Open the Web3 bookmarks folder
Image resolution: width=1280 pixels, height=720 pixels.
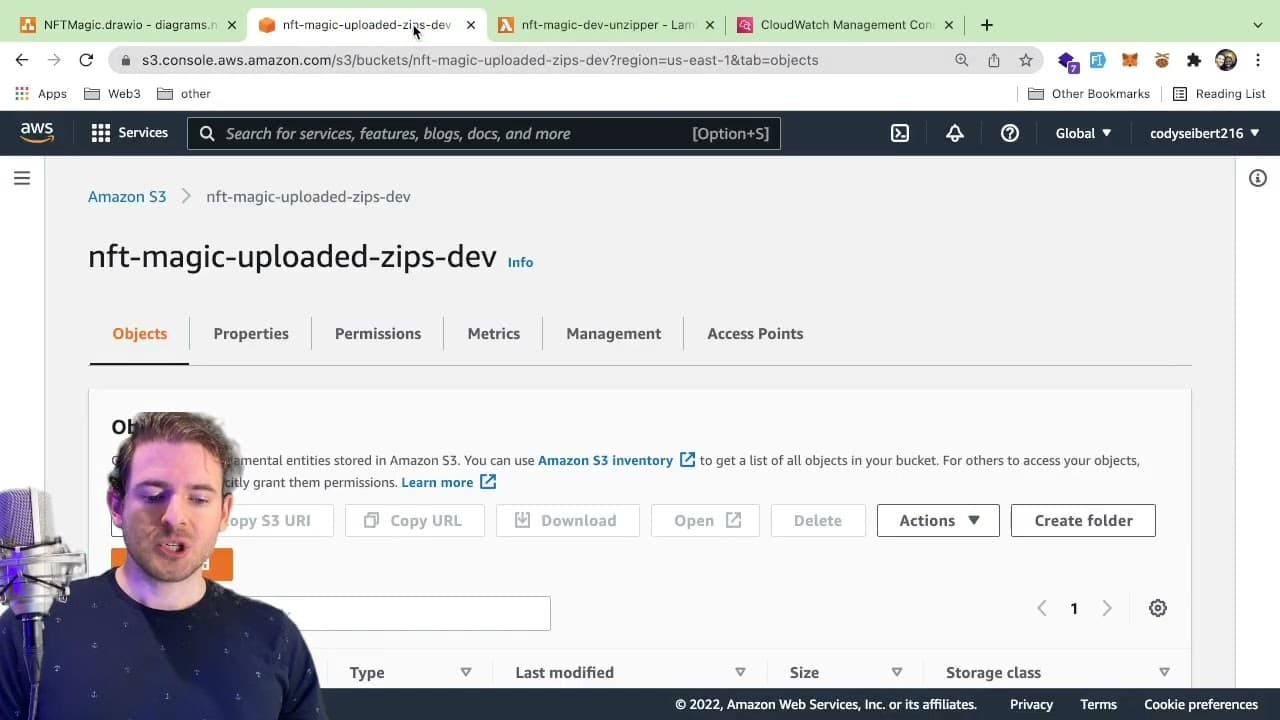[x=112, y=94]
